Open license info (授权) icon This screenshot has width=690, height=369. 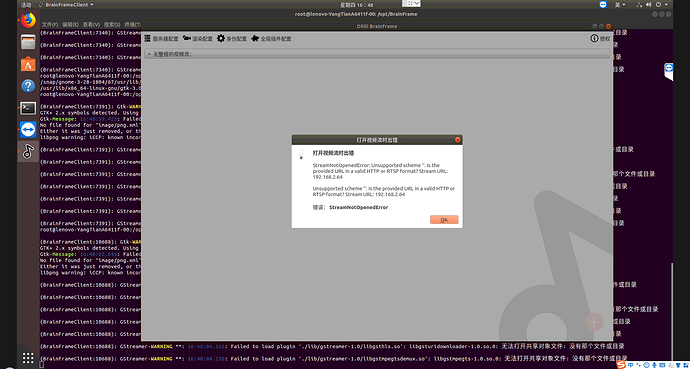point(594,39)
